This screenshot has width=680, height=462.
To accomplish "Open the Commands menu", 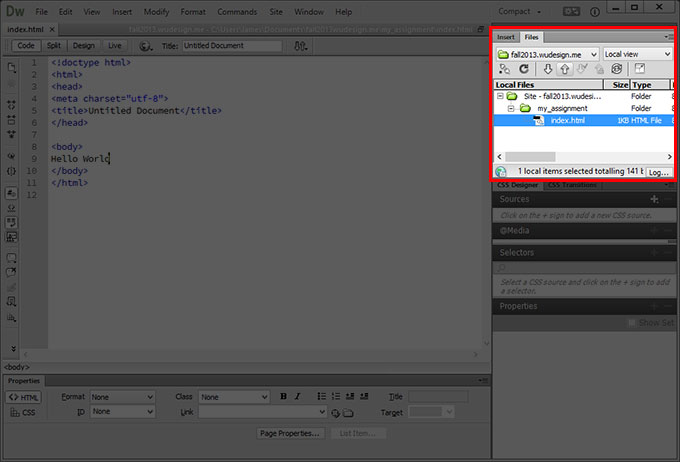I will point(237,11).
